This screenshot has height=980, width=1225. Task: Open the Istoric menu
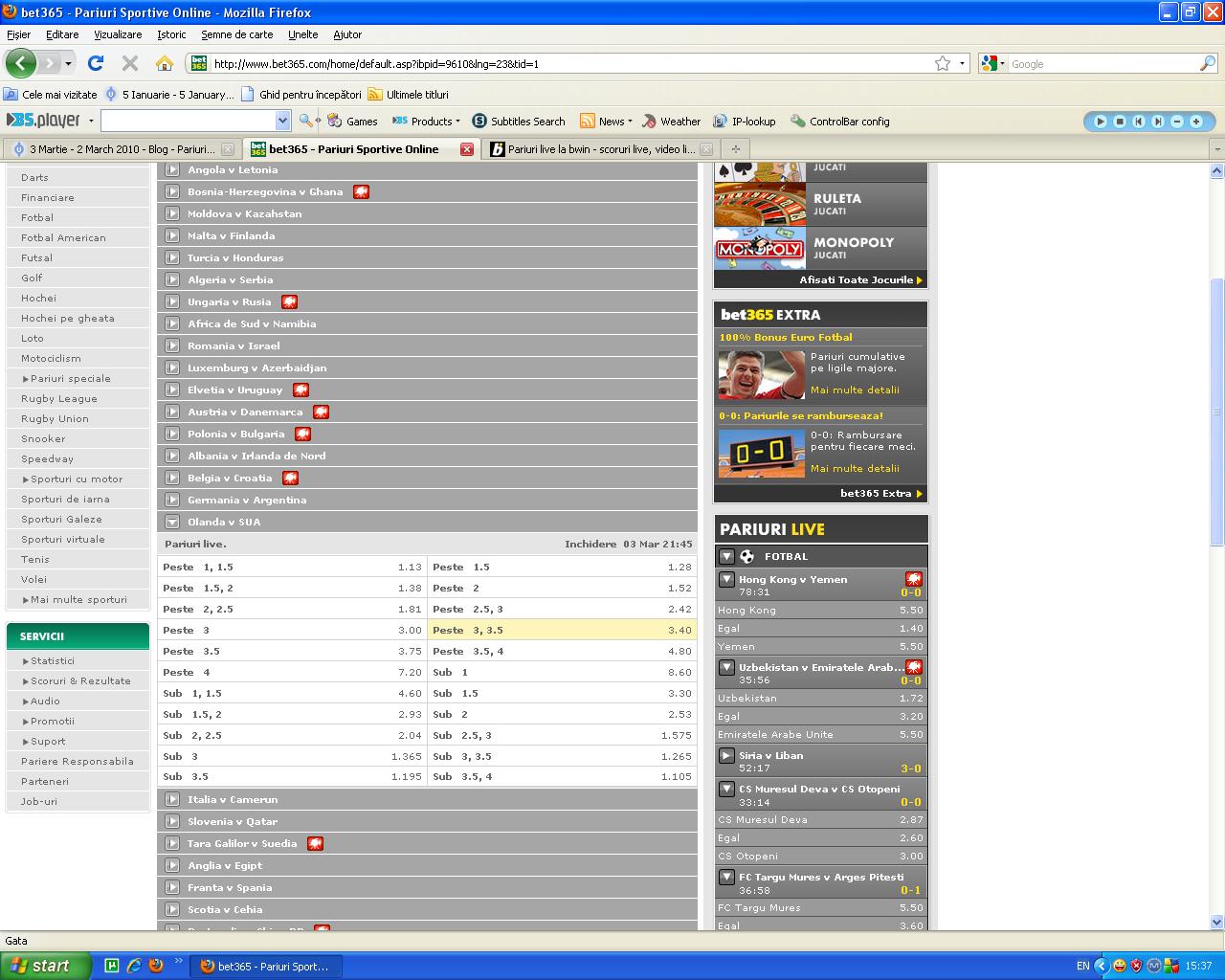pos(171,34)
